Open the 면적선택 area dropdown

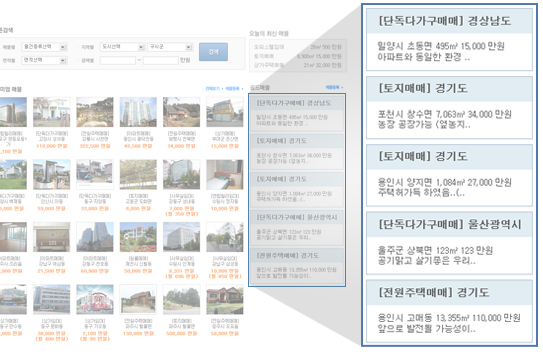(44, 60)
